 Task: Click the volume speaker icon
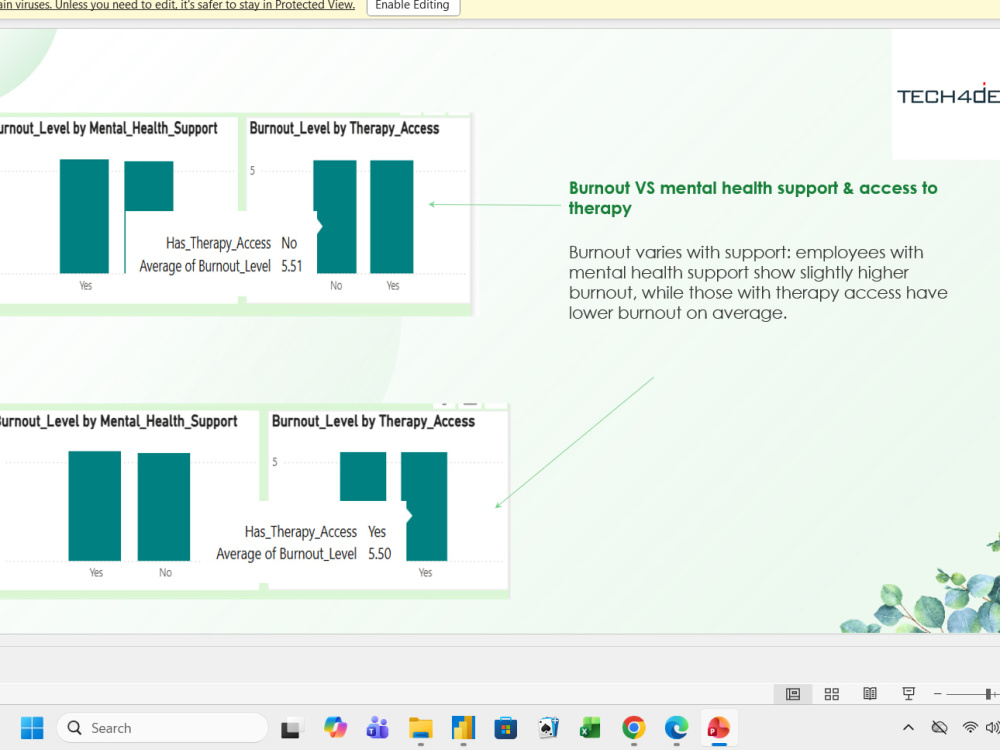(x=992, y=728)
